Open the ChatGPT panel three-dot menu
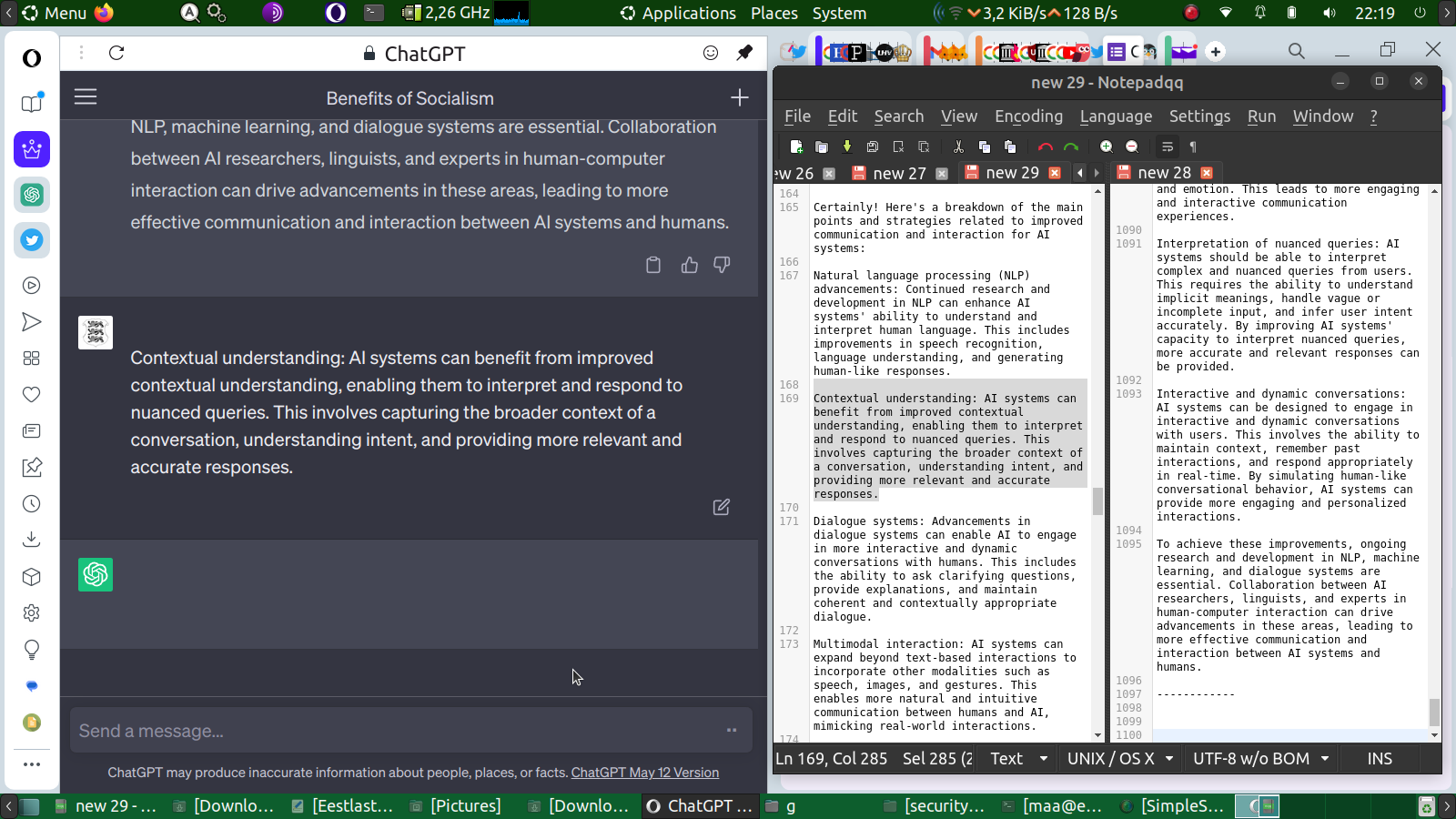 81,53
